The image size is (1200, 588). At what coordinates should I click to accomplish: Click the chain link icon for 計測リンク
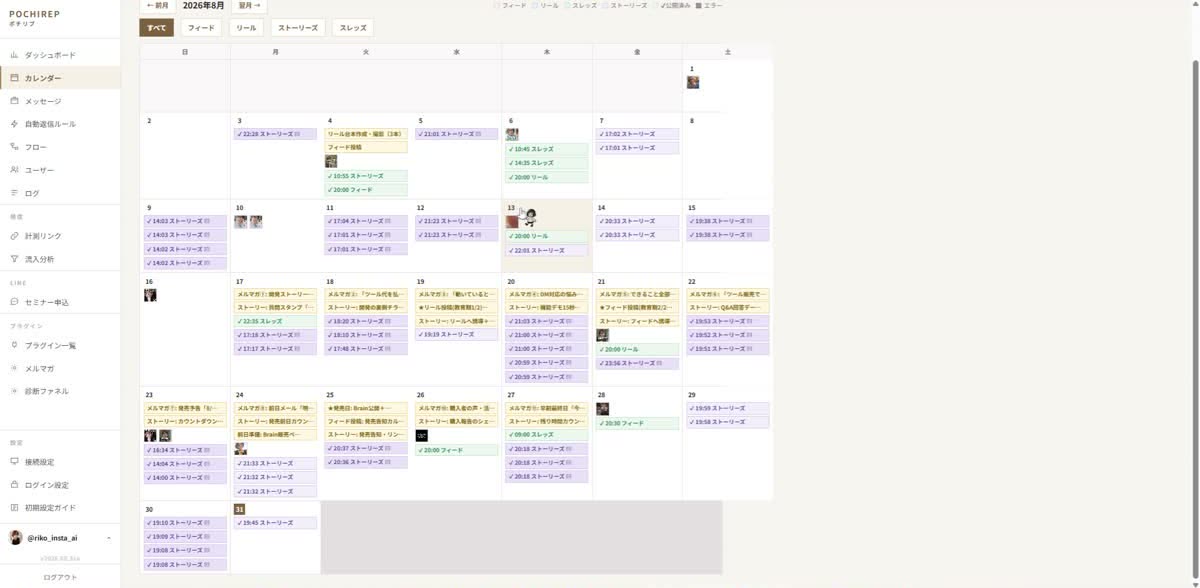tap(14, 236)
